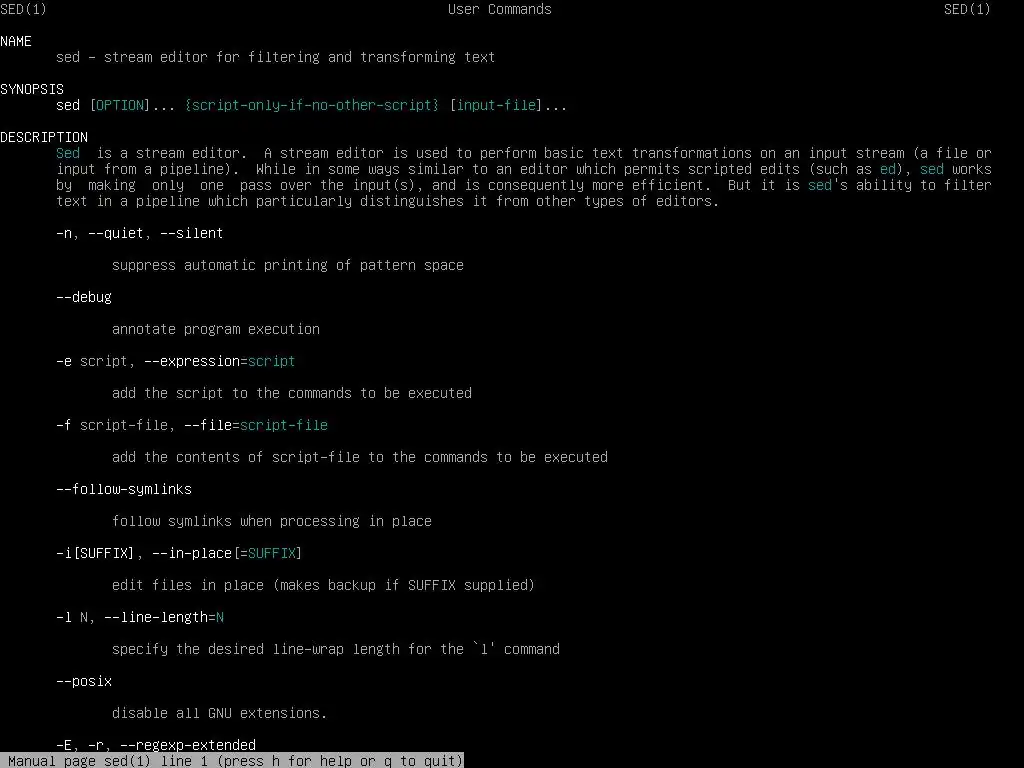Click the -f script-file, --file option
Viewport: 1024px width, 768px height.
(192, 425)
